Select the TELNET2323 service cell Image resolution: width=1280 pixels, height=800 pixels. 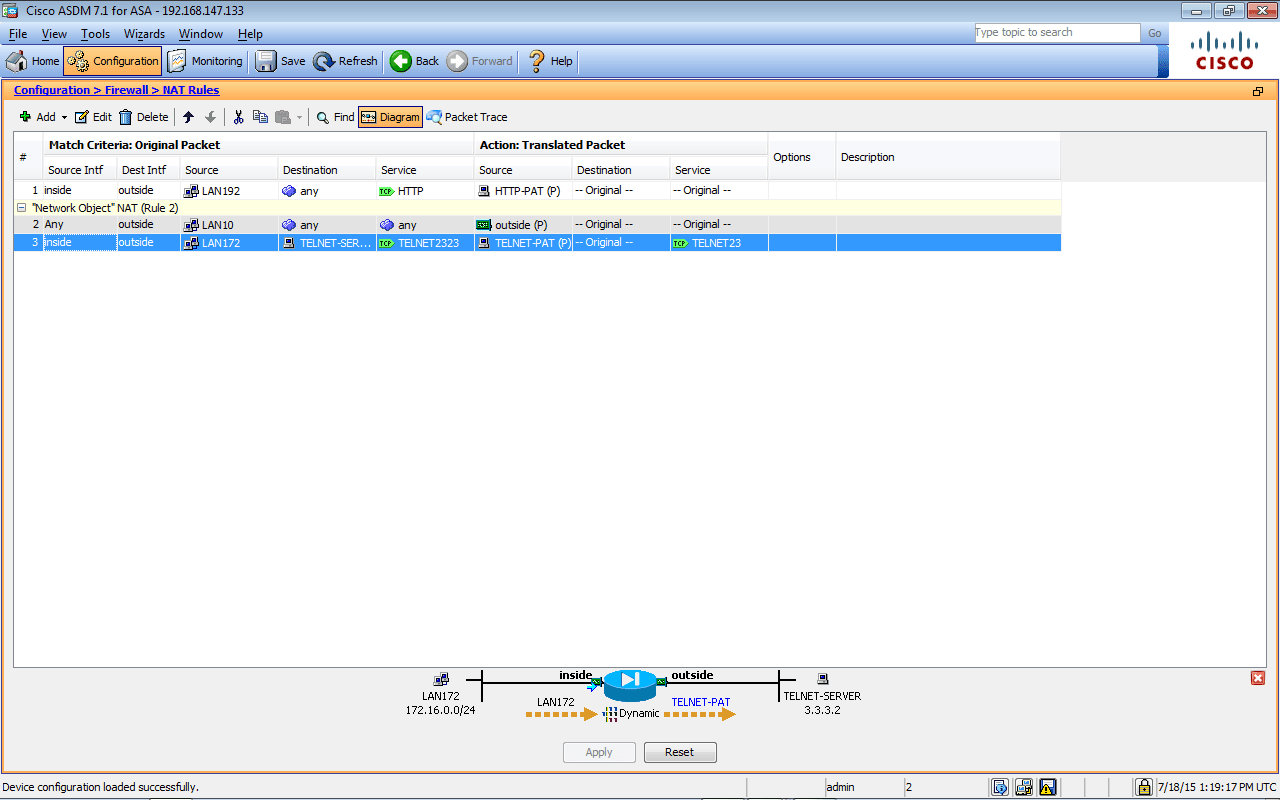(425, 243)
